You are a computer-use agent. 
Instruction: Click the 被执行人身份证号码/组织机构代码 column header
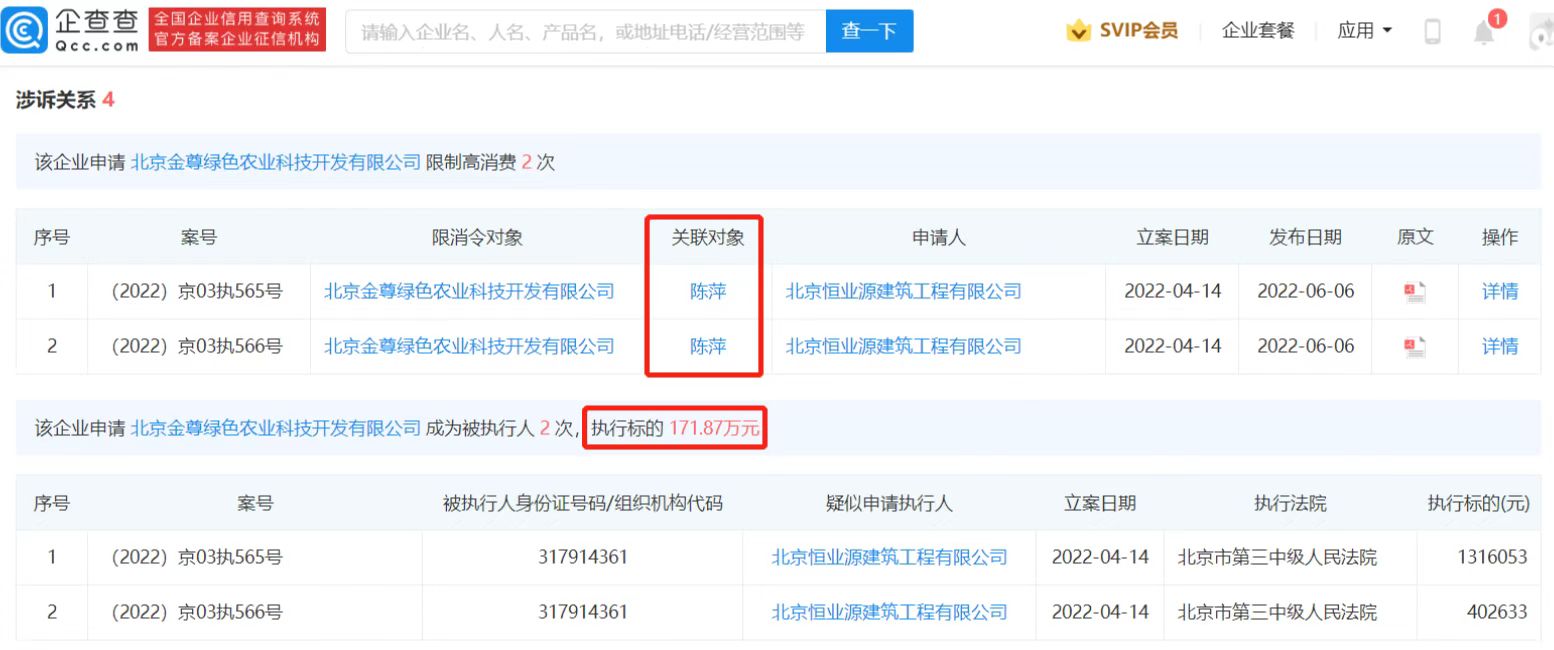(x=582, y=503)
